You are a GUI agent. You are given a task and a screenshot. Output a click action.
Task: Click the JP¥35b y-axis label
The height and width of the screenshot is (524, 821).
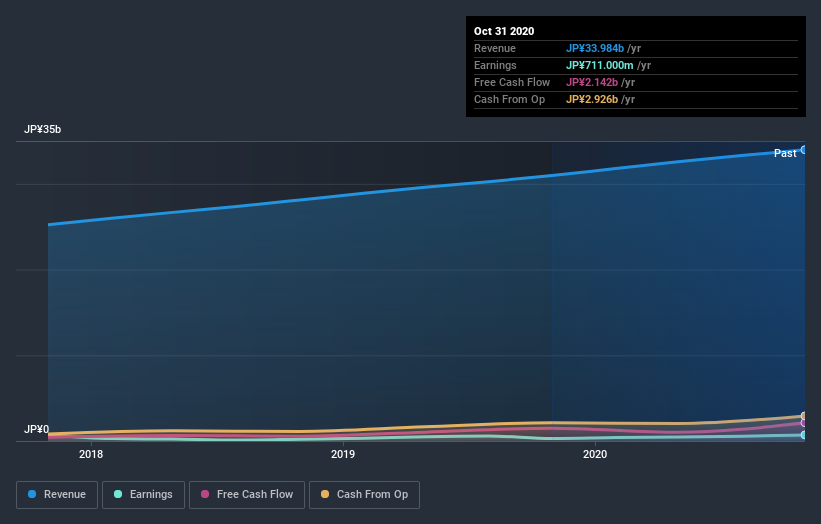[x=42, y=129]
